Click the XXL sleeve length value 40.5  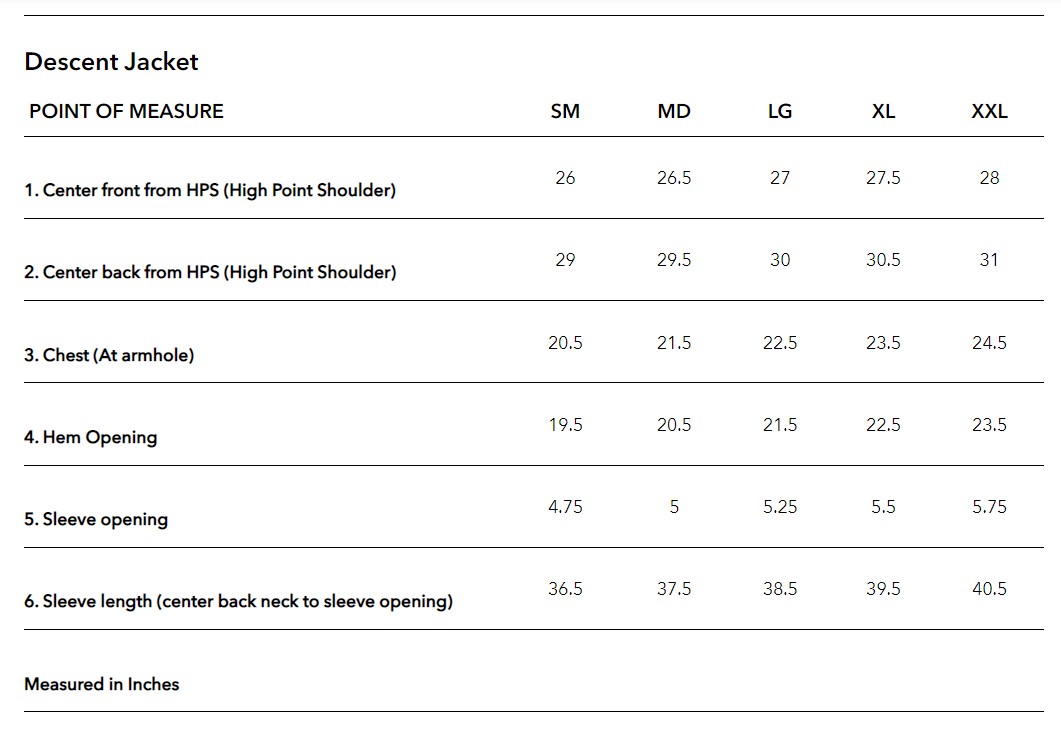tap(989, 589)
